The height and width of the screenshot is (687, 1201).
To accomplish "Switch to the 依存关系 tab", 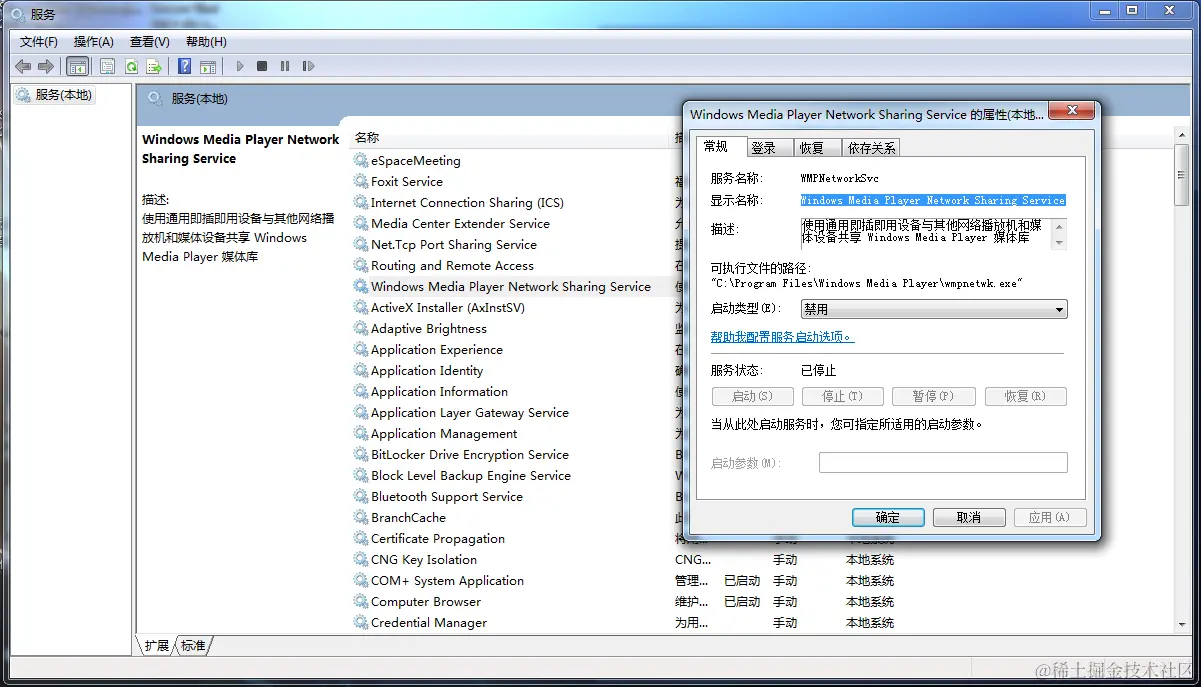I will click(x=872, y=147).
